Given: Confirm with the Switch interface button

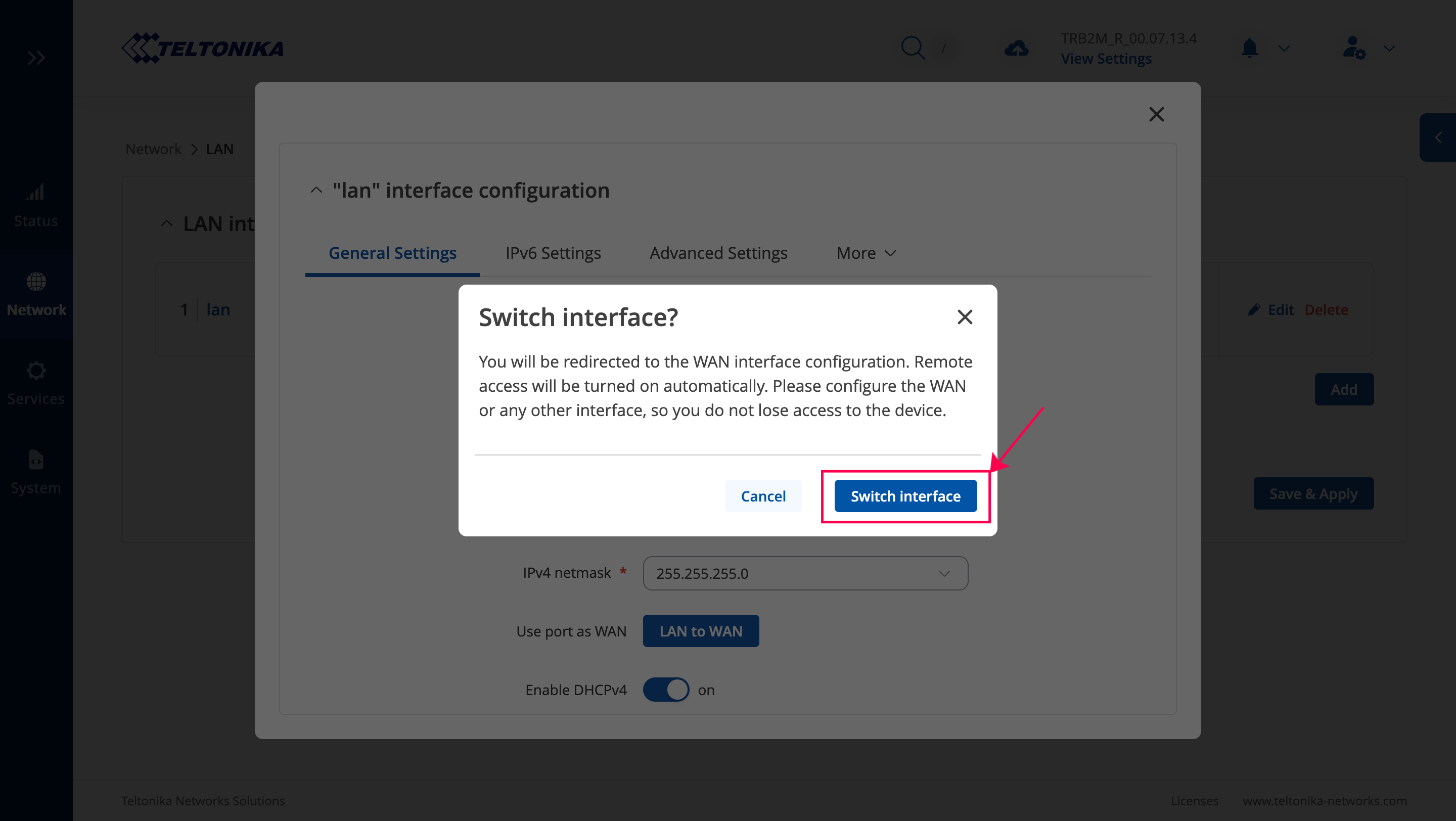Looking at the screenshot, I should coord(905,495).
